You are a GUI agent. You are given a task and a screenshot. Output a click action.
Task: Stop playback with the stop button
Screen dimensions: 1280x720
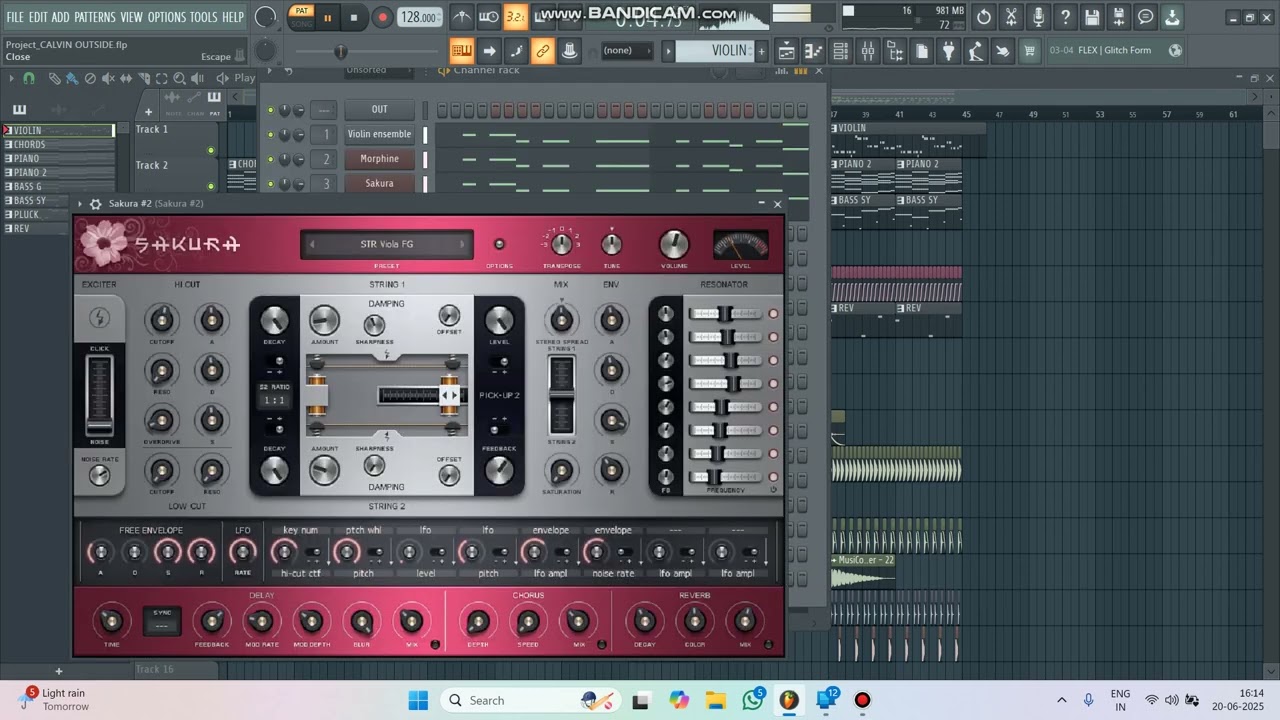[353, 17]
